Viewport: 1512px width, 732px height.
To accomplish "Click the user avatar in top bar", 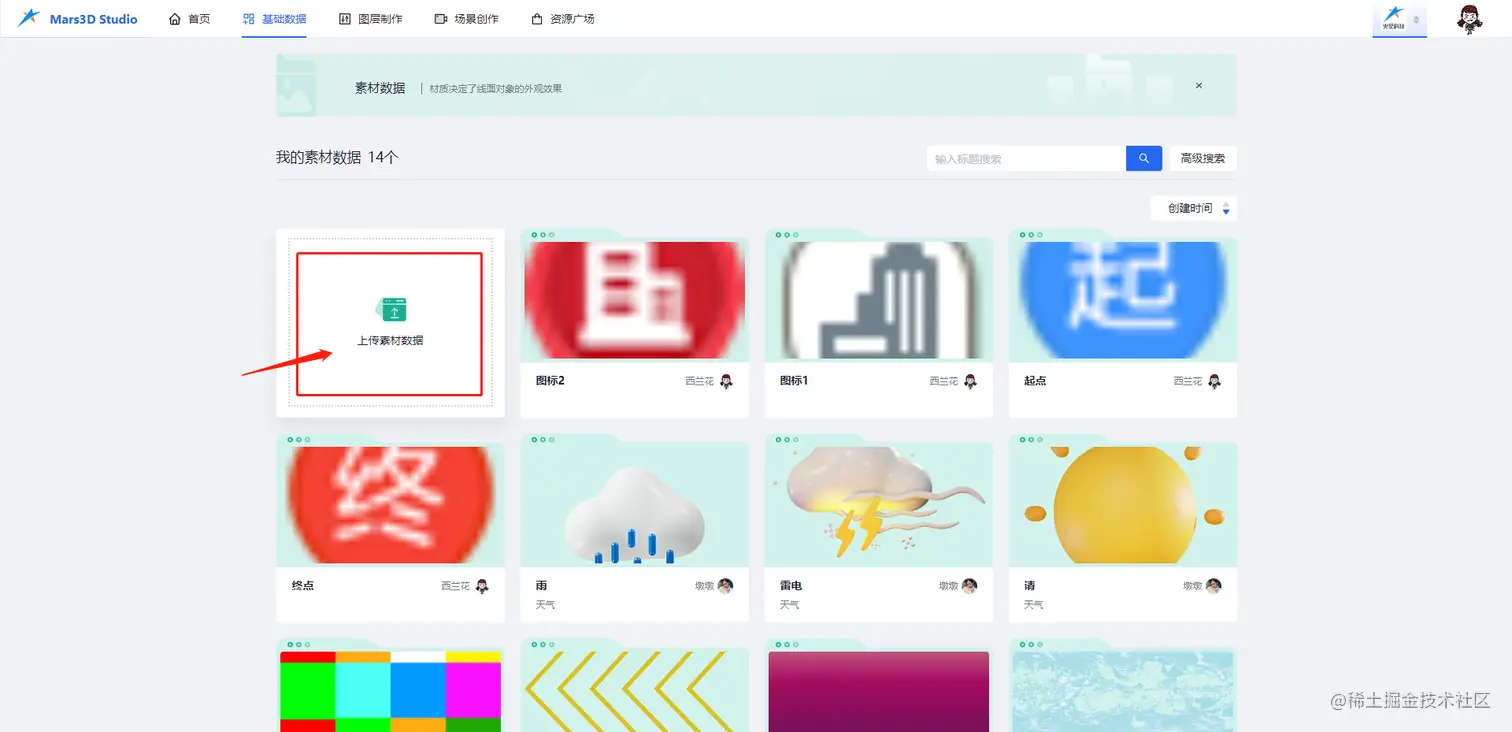I will tap(1469, 19).
